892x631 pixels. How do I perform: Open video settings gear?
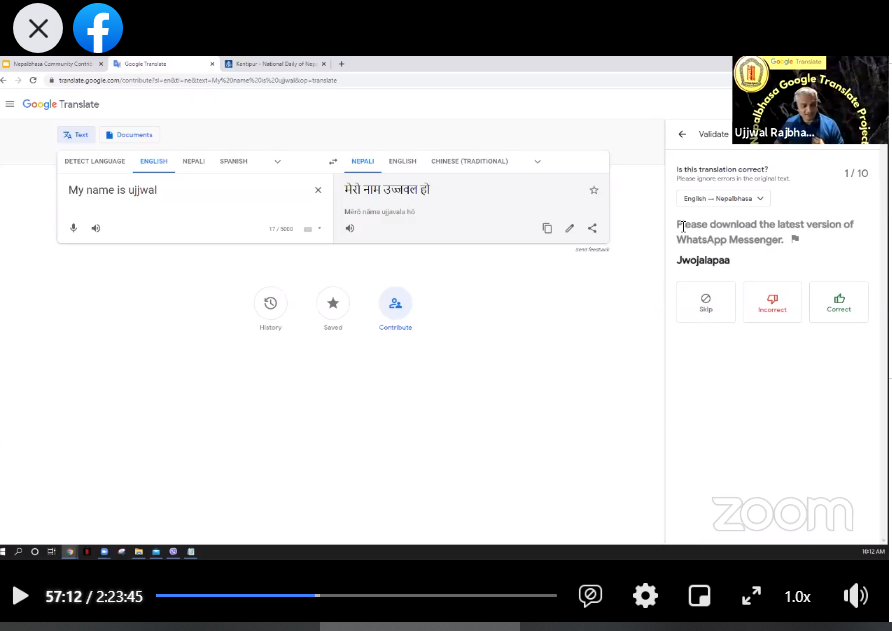pyautogui.click(x=645, y=596)
